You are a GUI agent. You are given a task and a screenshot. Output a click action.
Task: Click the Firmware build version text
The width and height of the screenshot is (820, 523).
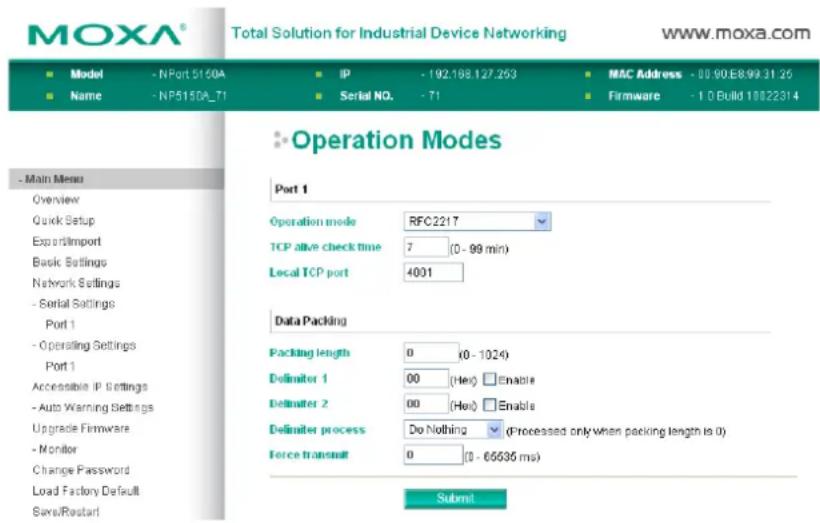(748, 96)
